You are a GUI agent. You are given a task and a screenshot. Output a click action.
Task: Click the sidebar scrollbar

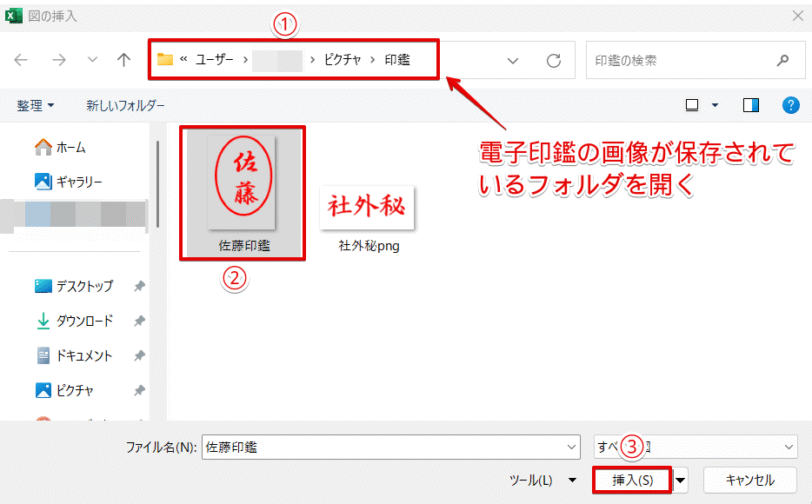click(x=157, y=185)
